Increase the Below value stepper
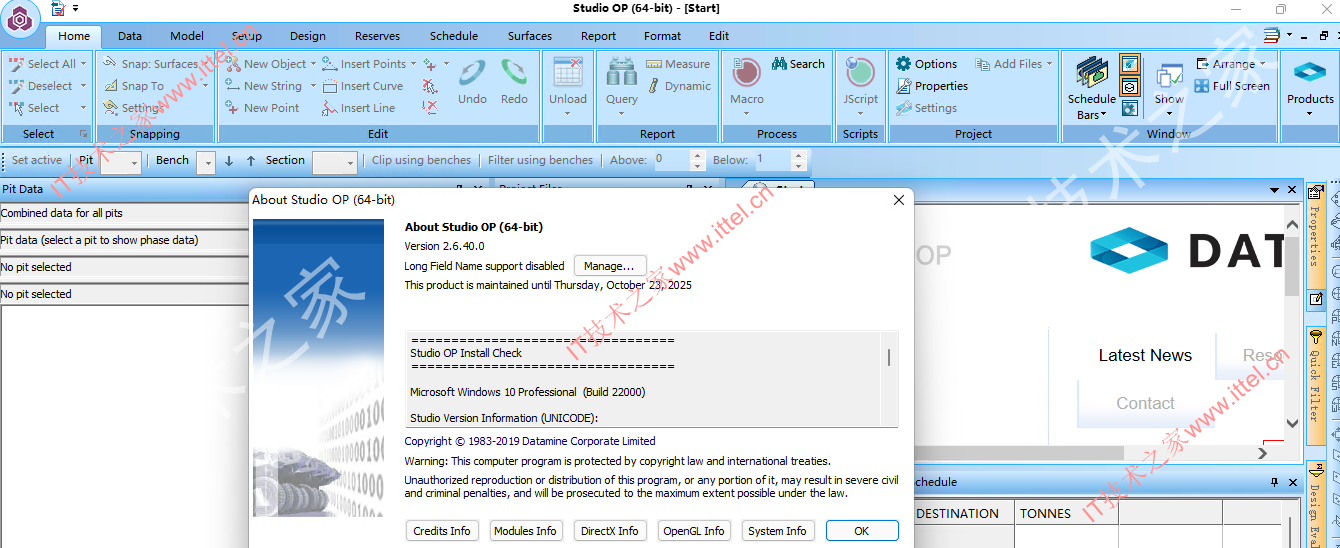Viewport: 1340px width, 548px height. tap(798, 155)
